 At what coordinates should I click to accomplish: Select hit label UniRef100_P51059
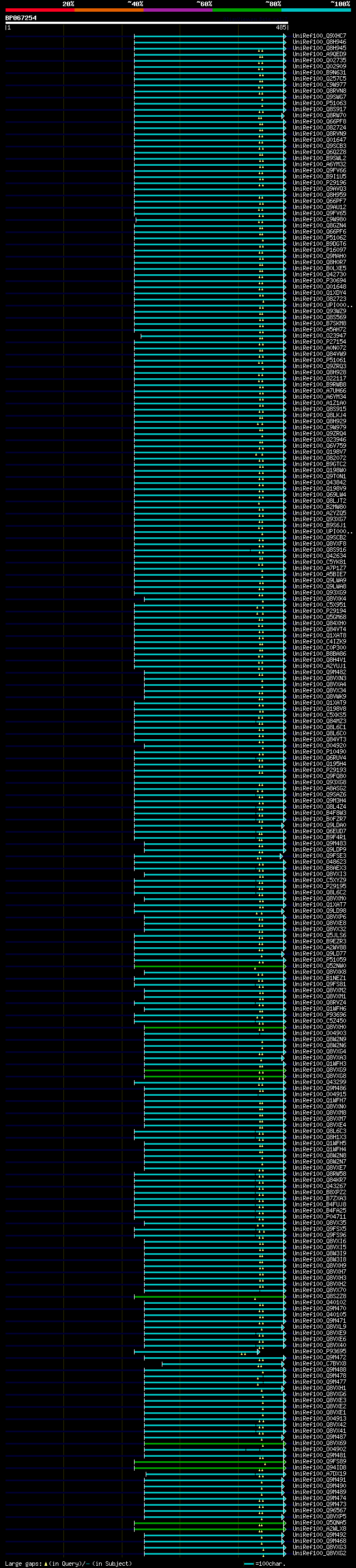(x=319, y=960)
